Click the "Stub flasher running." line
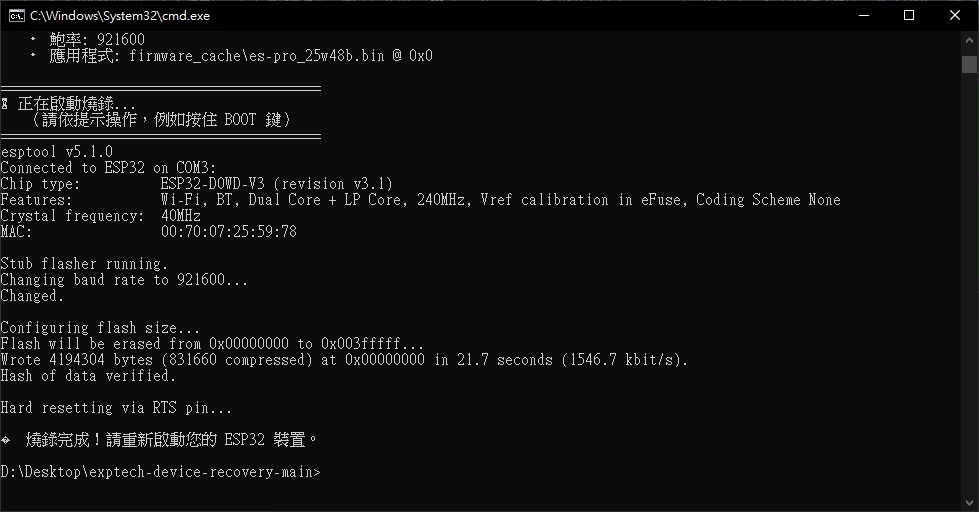The width and height of the screenshot is (979, 512). tap(84, 264)
